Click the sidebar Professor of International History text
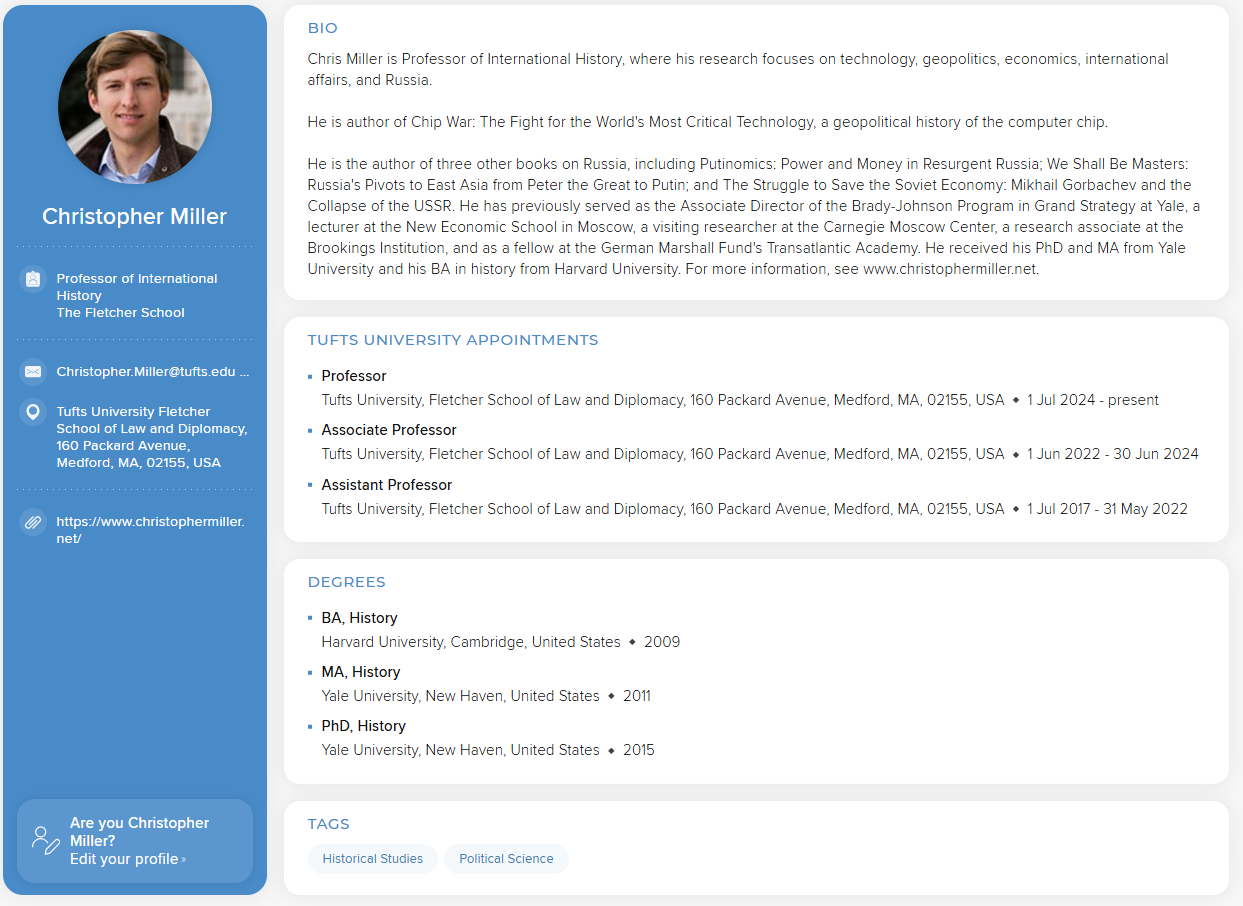Image resolution: width=1243 pixels, height=906 pixels. 137,287
